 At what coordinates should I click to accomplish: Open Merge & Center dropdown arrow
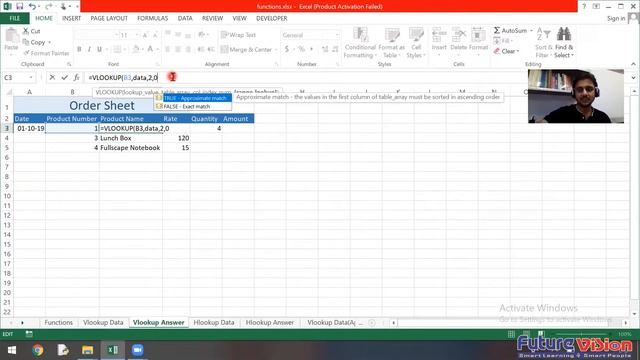pyautogui.click(x=276, y=50)
